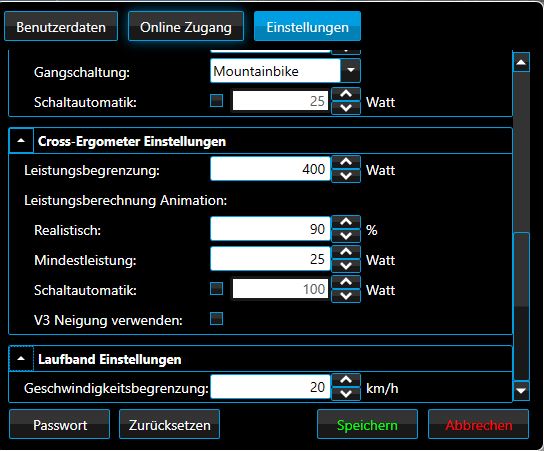Toggle V3 Neigung verwenden checkbox
The height and width of the screenshot is (451, 544).
pyautogui.click(x=216, y=318)
